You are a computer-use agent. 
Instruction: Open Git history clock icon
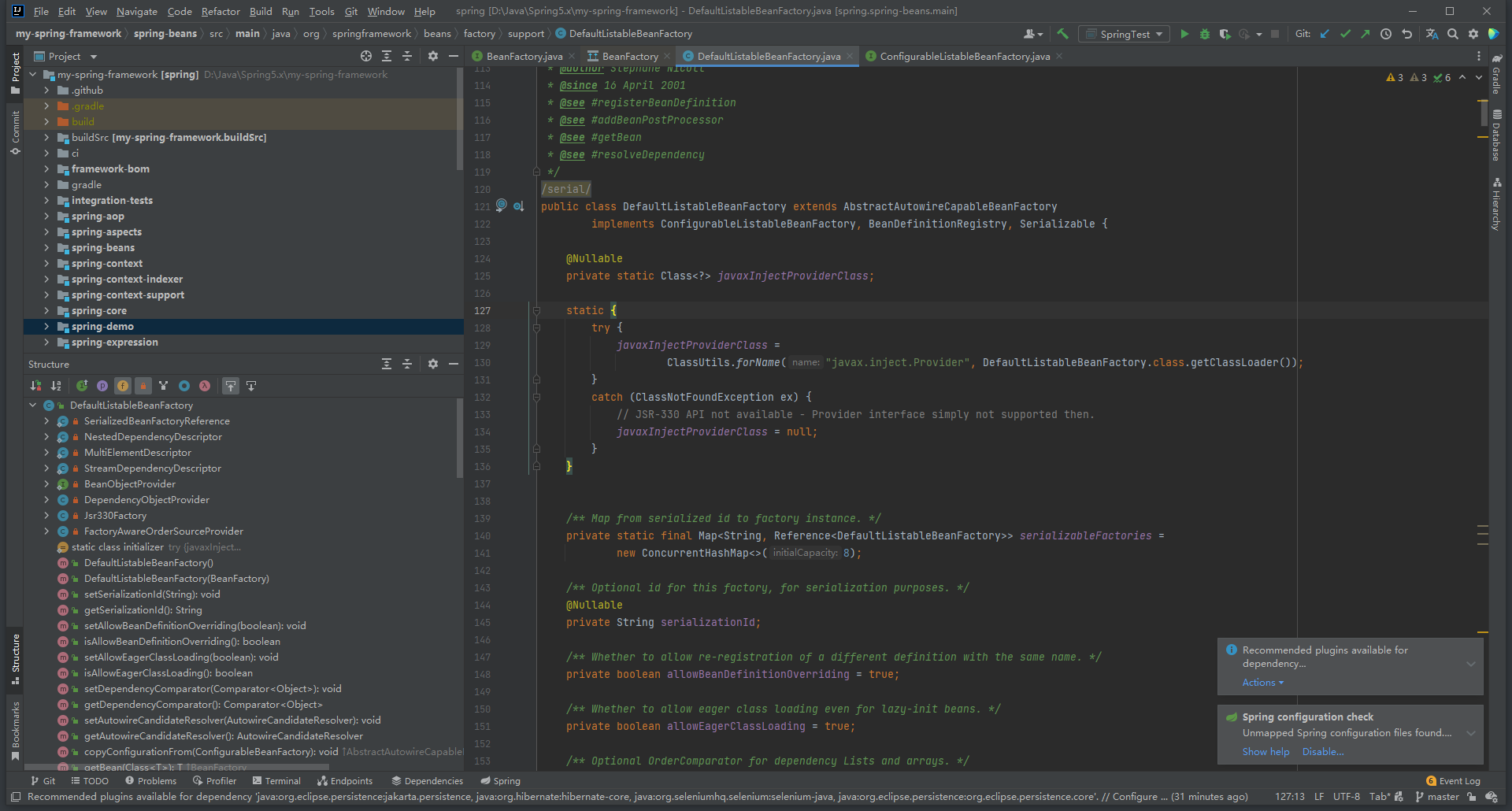click(1386, 34)
